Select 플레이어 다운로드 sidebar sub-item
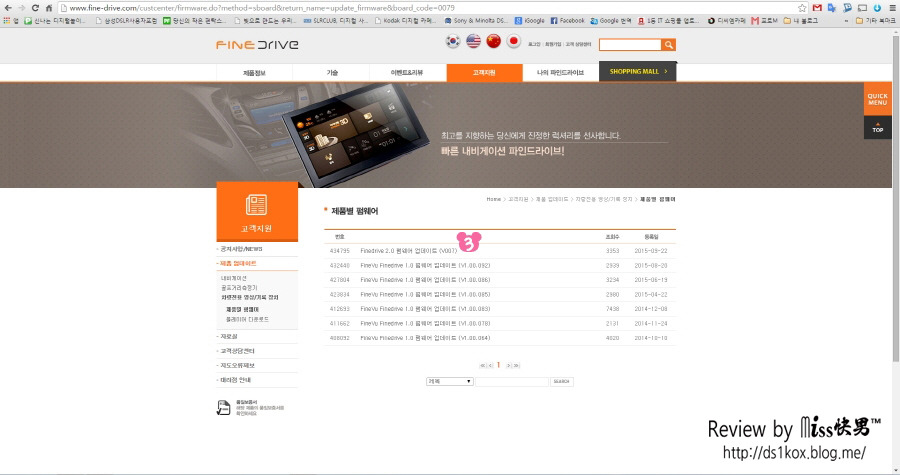Screen dimensions: 900x475 point(247,320)
